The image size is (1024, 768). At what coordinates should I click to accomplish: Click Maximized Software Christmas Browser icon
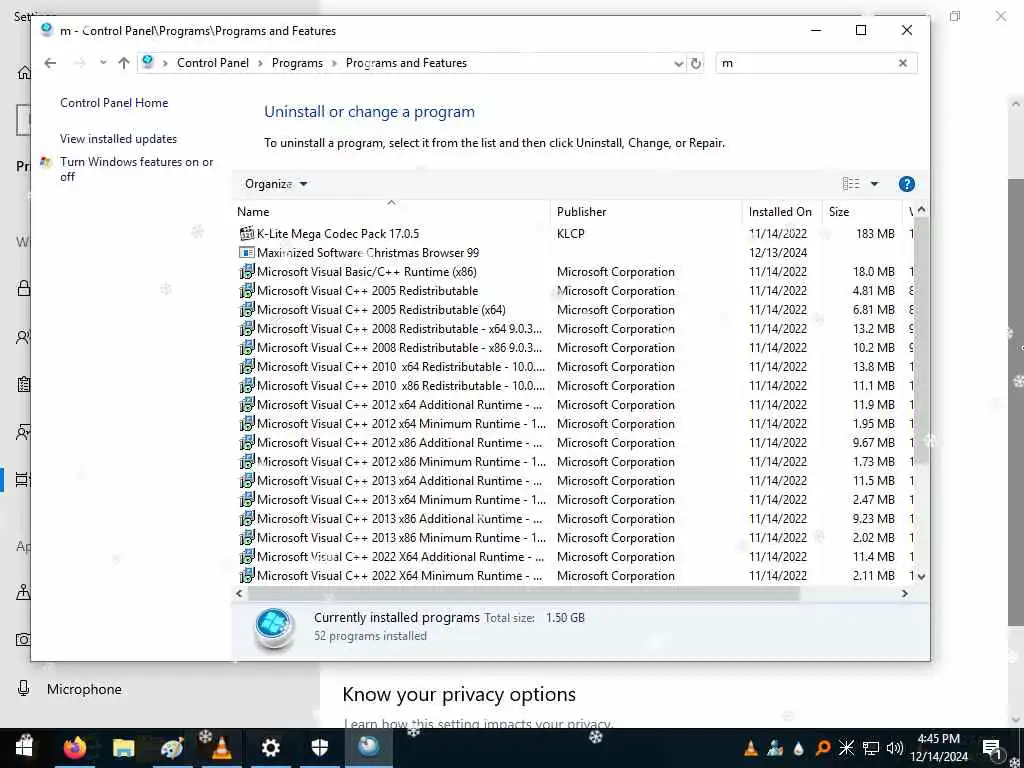[x=247, y=253]
